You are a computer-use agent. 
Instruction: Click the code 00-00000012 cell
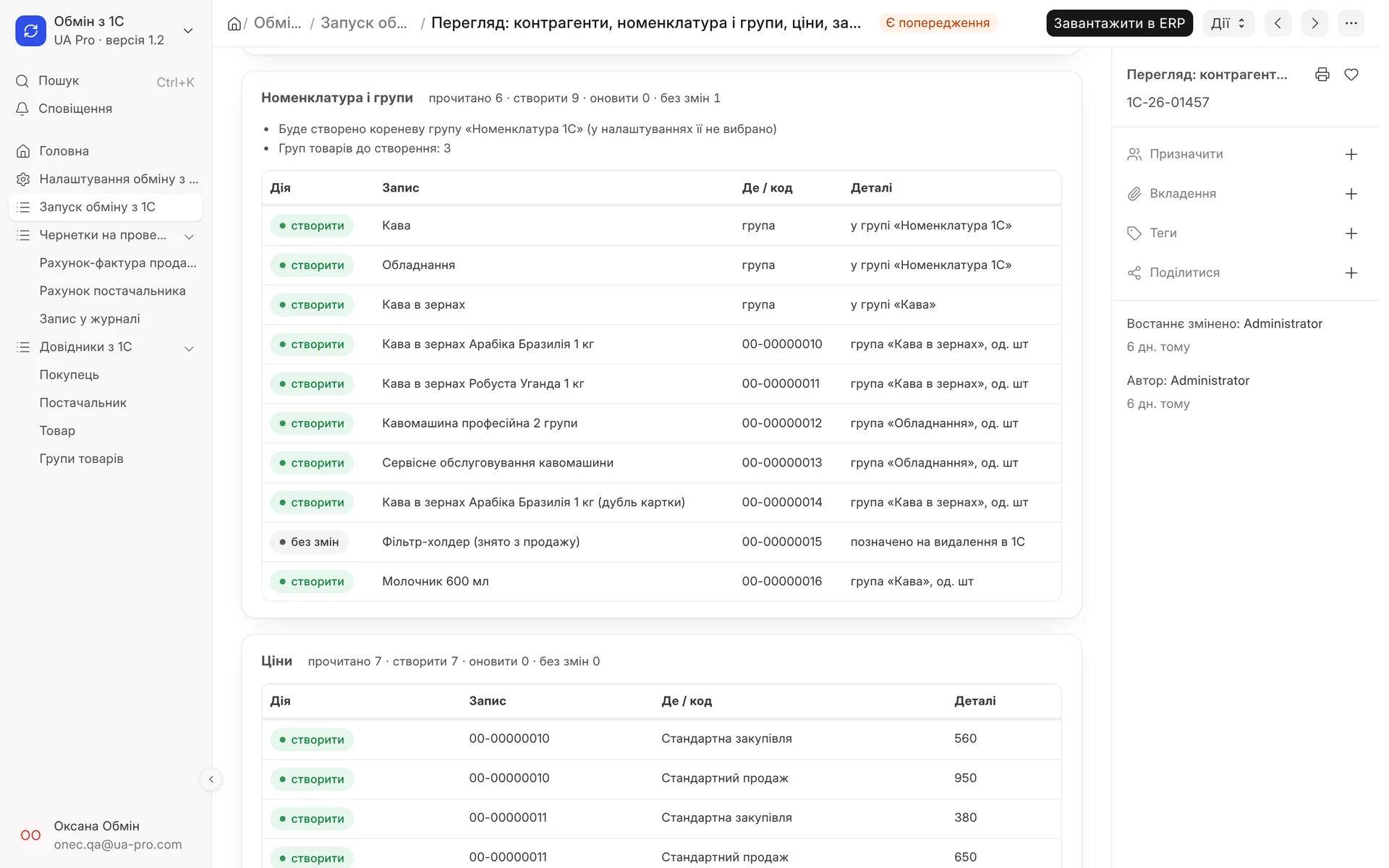pos(782,423)
